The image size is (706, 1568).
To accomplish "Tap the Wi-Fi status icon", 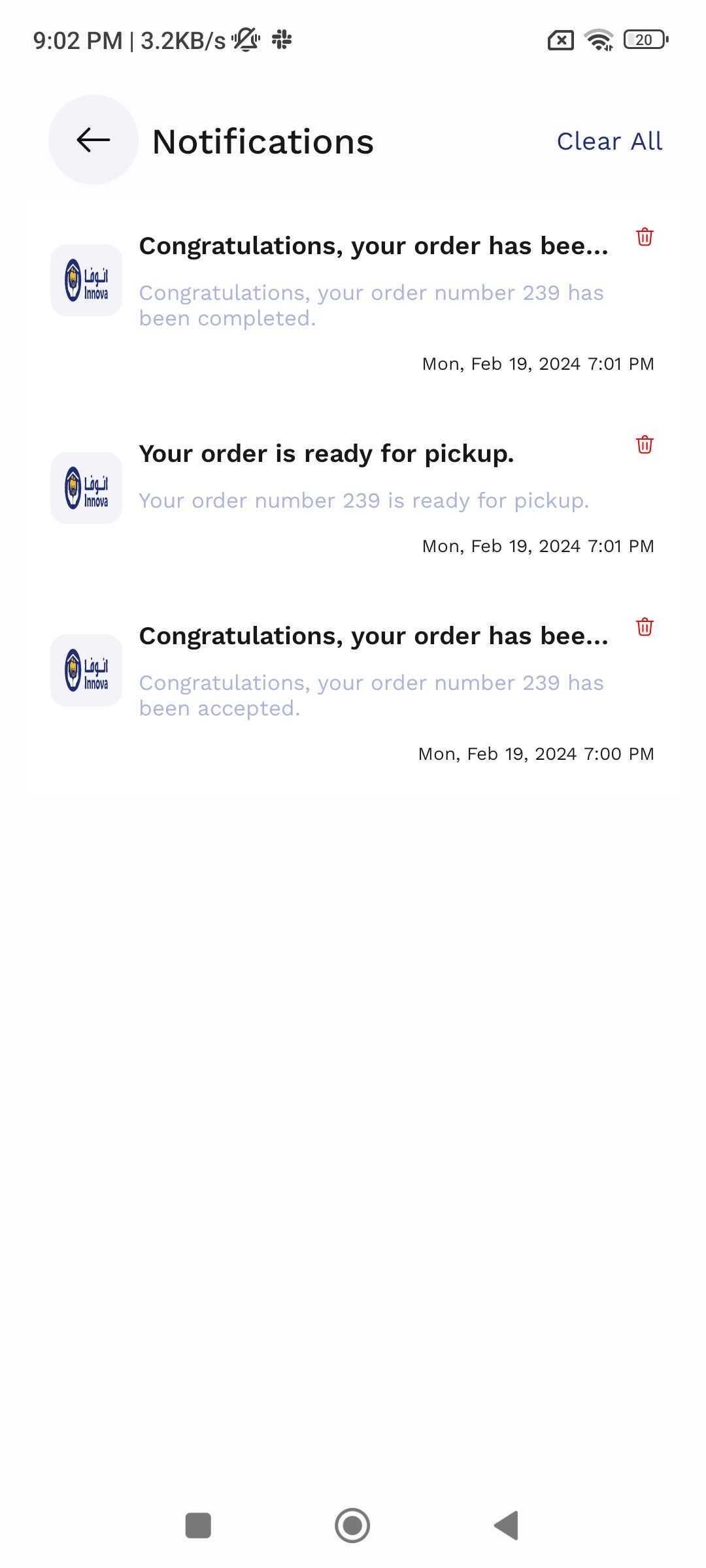I will [599, 40].
